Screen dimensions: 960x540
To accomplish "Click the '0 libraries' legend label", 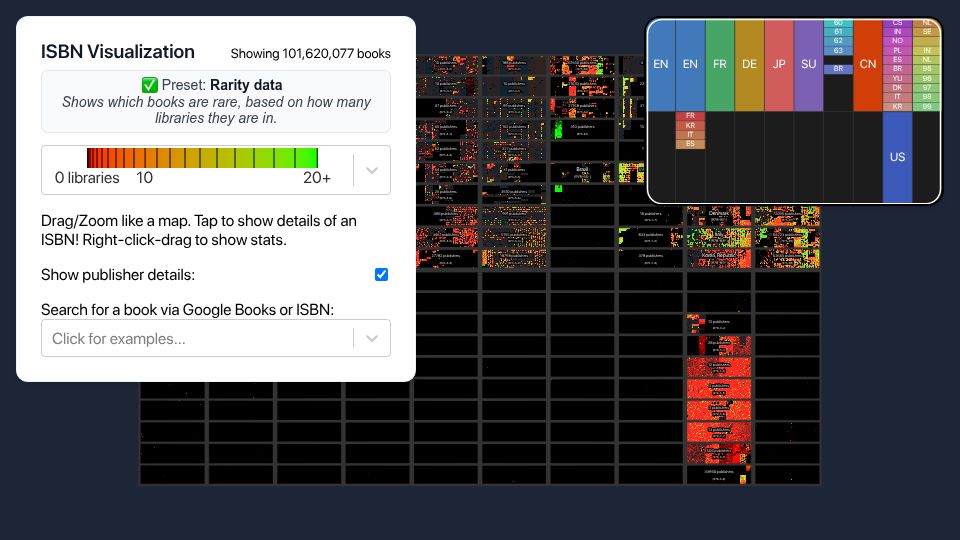I will tap(87, 178).
